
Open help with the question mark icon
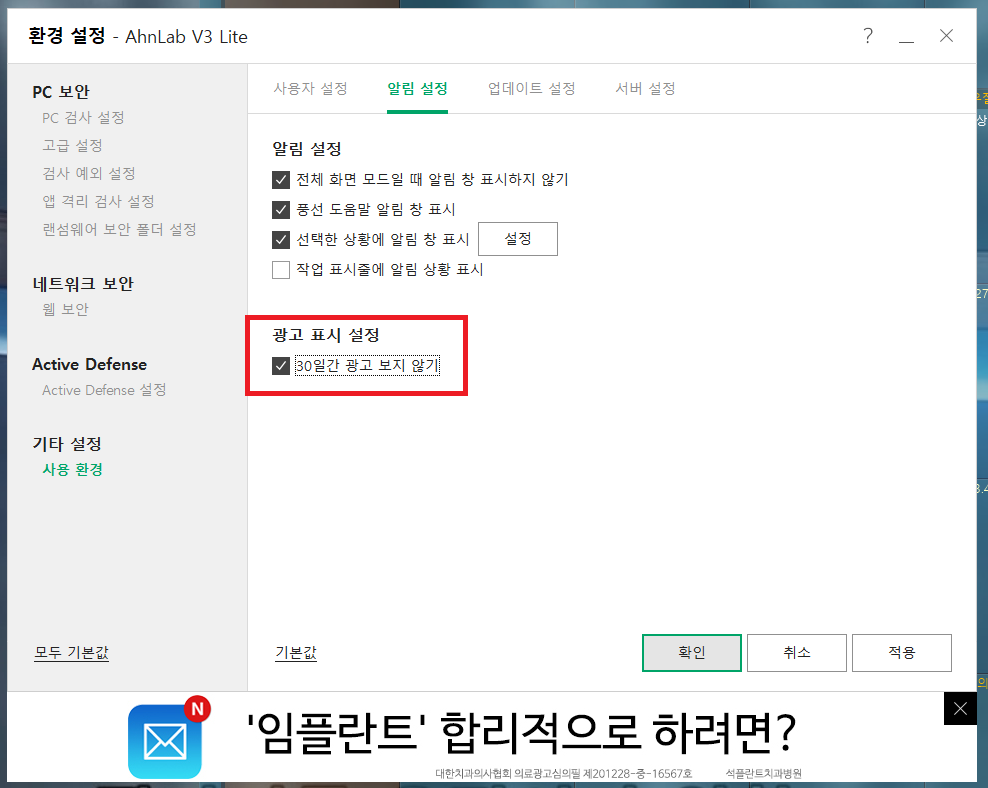pyautogui.click(x=868, y=36)
